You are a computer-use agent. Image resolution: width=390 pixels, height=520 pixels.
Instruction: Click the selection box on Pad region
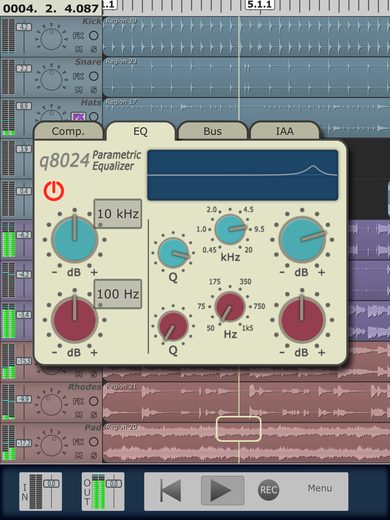238,429
